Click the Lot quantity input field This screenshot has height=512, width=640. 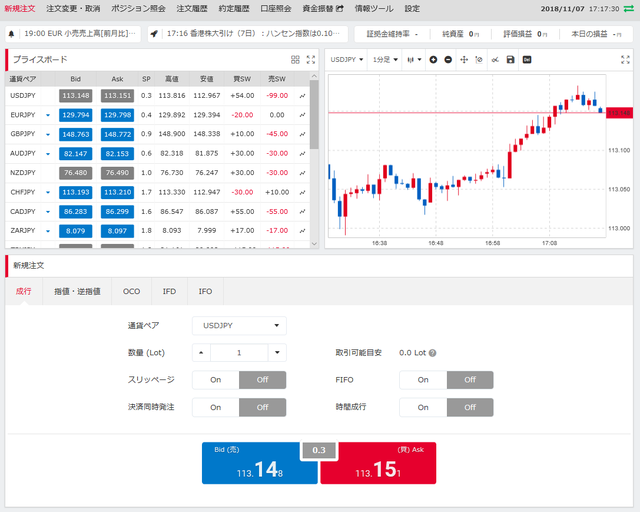[239, 353]
